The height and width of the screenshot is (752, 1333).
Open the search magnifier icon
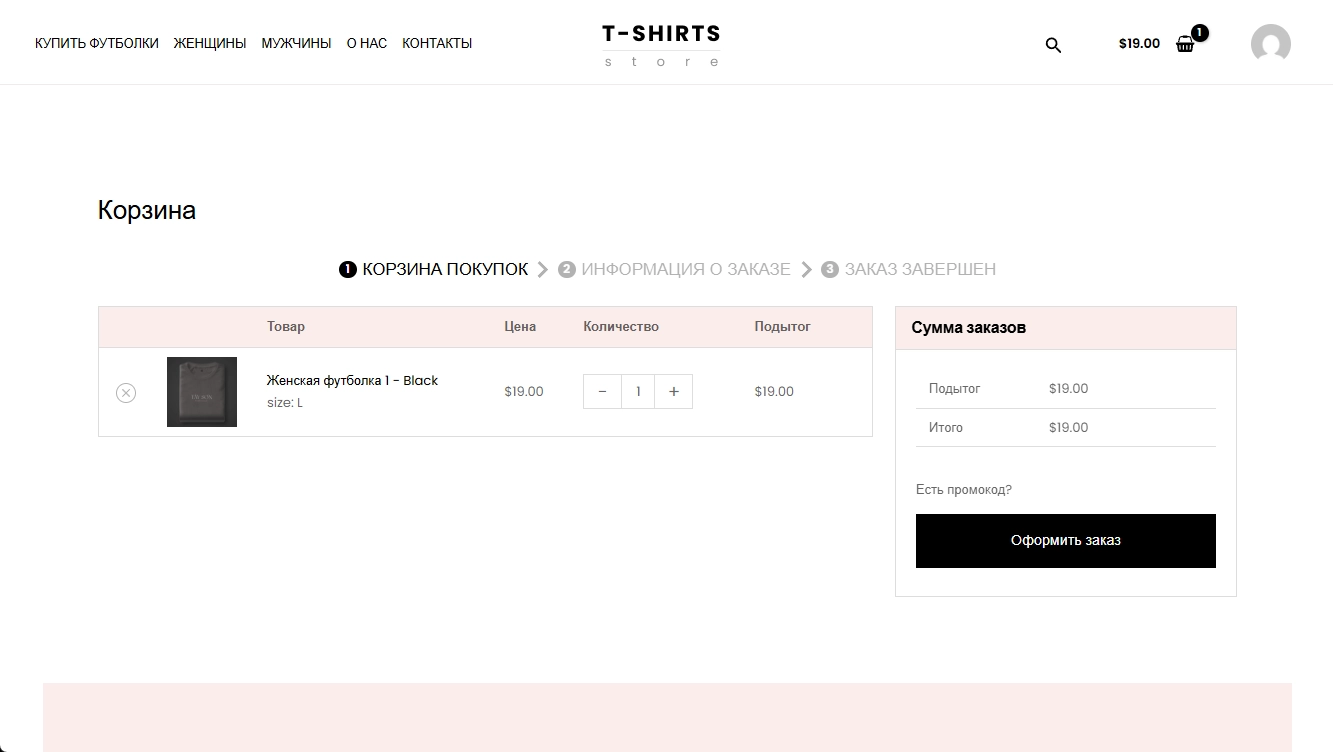coord(1053,45)
